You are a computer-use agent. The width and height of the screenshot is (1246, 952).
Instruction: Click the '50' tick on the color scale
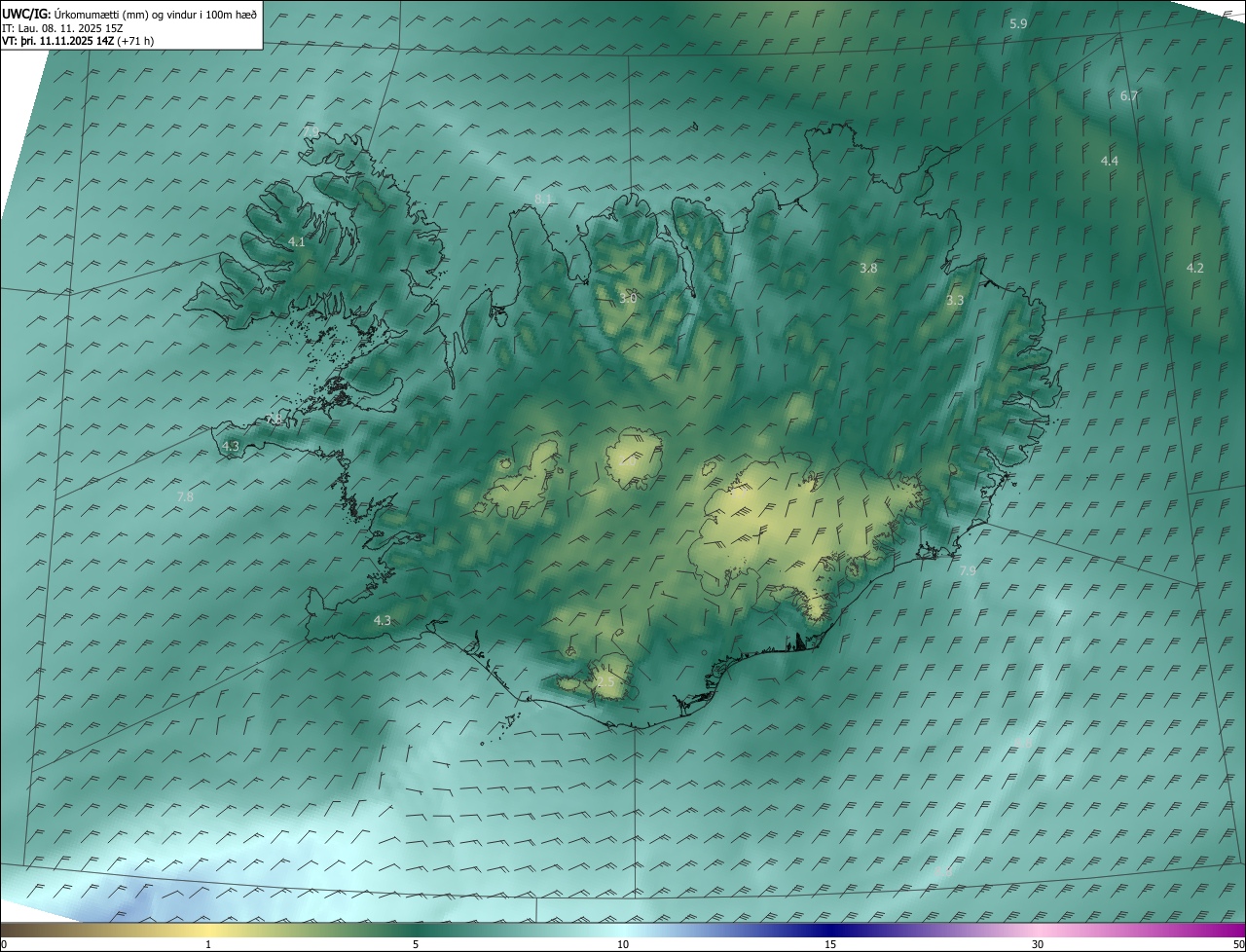1238,944
